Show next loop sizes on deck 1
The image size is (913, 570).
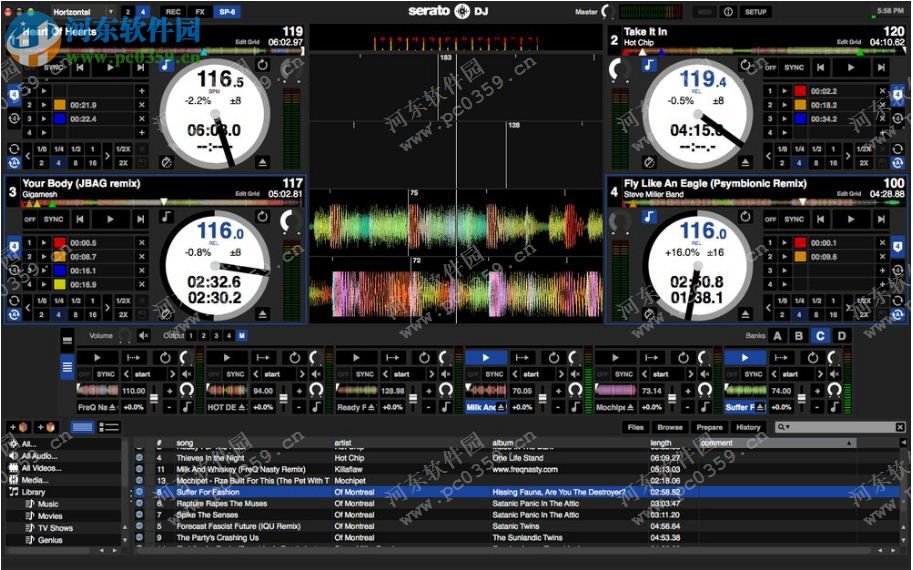pos(107,156)
